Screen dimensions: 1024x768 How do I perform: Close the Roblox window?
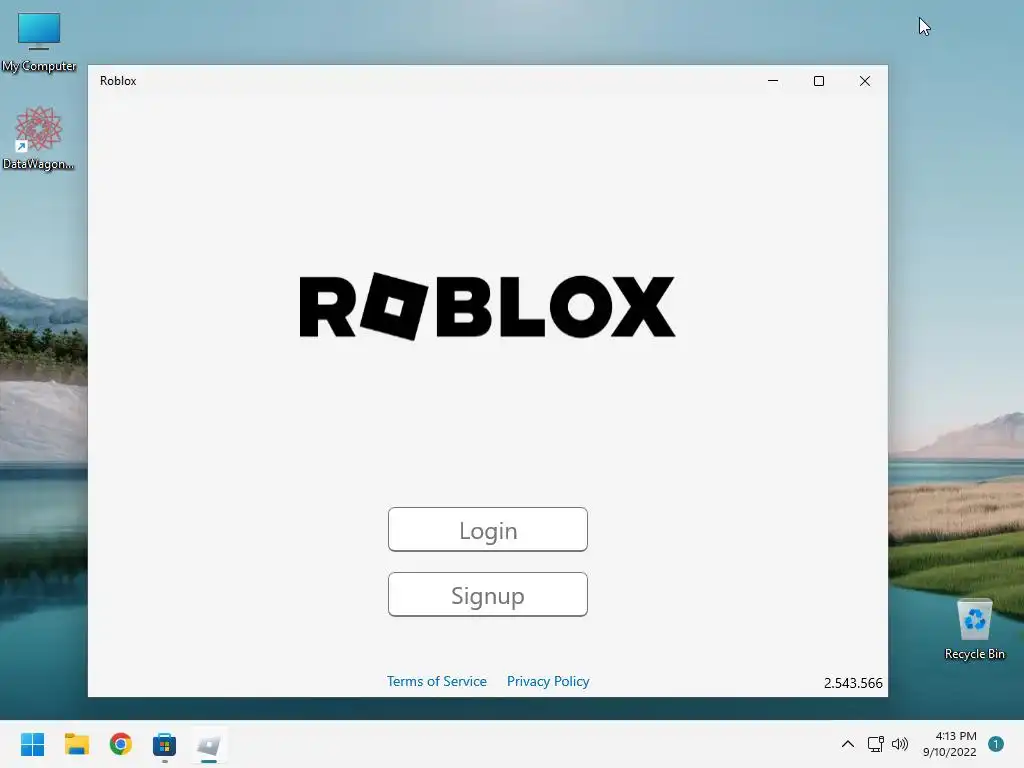click(x=865, y=81)
